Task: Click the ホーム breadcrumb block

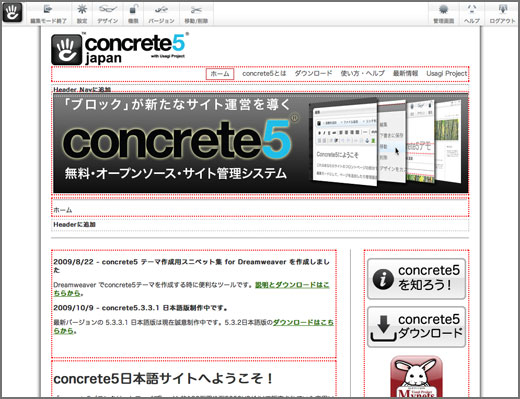Action: point(260,208)
